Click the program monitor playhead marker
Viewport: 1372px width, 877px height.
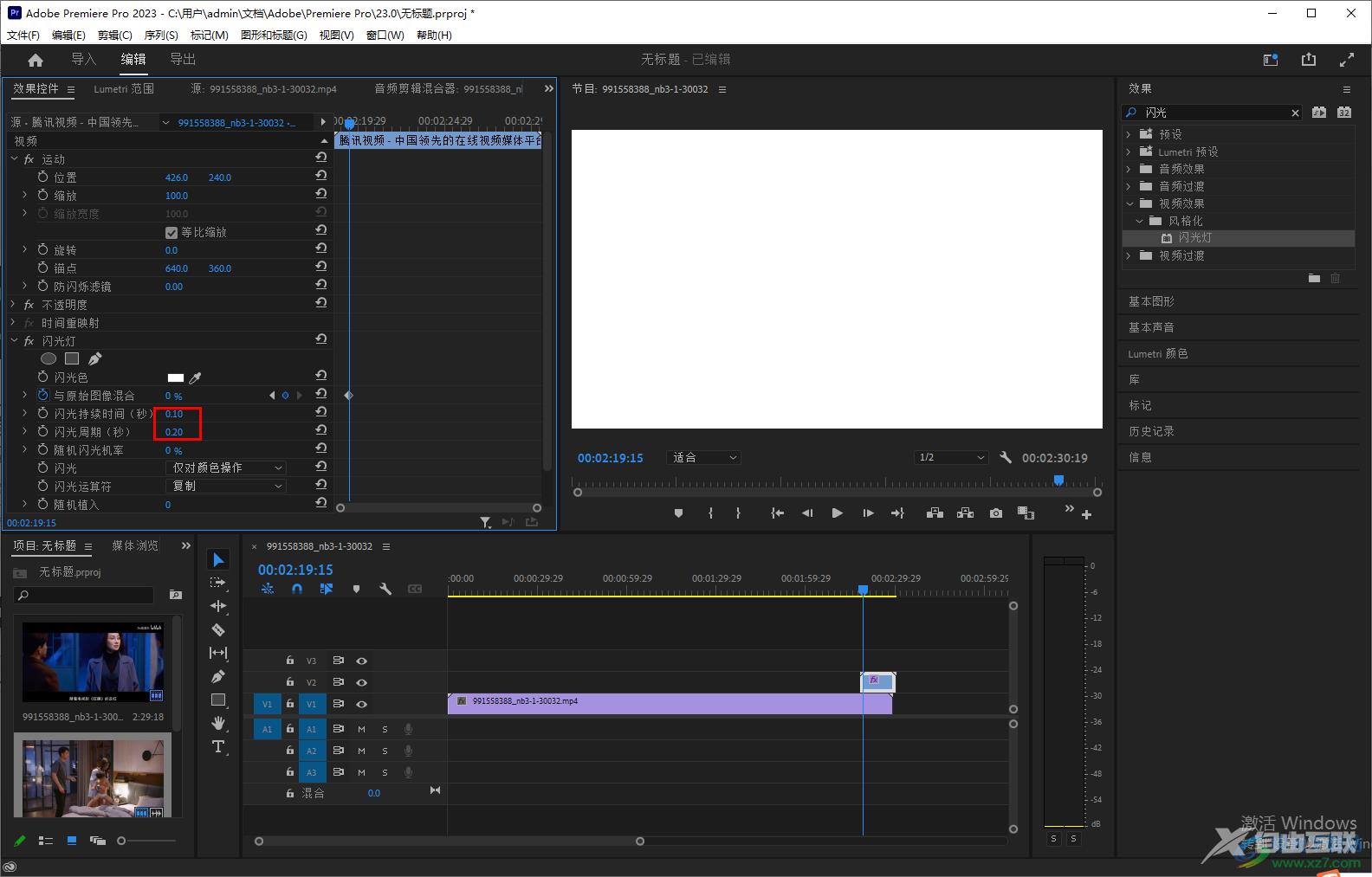click(x=1058, y=480)
